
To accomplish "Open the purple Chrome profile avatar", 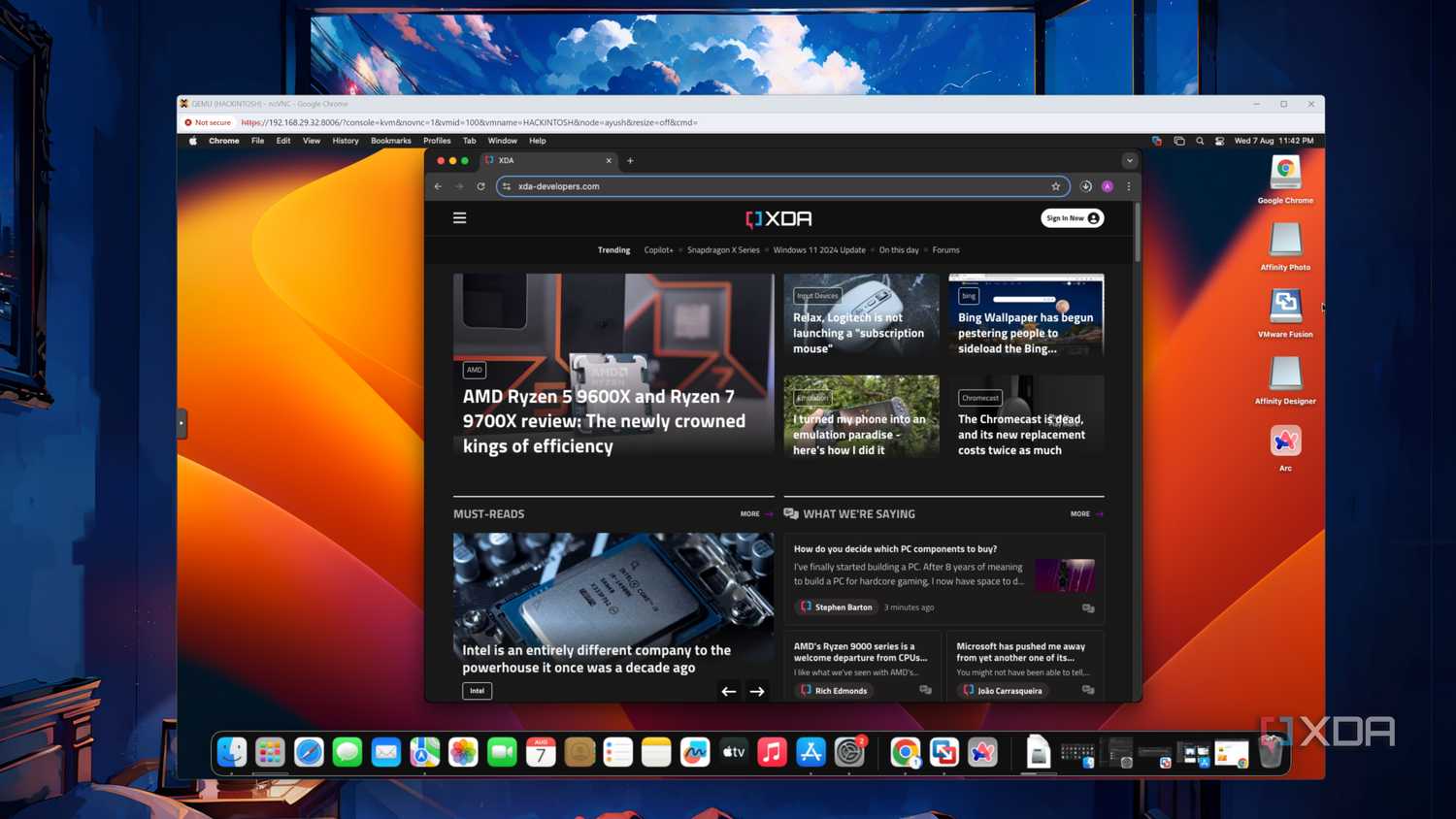I will [1108, 186].
